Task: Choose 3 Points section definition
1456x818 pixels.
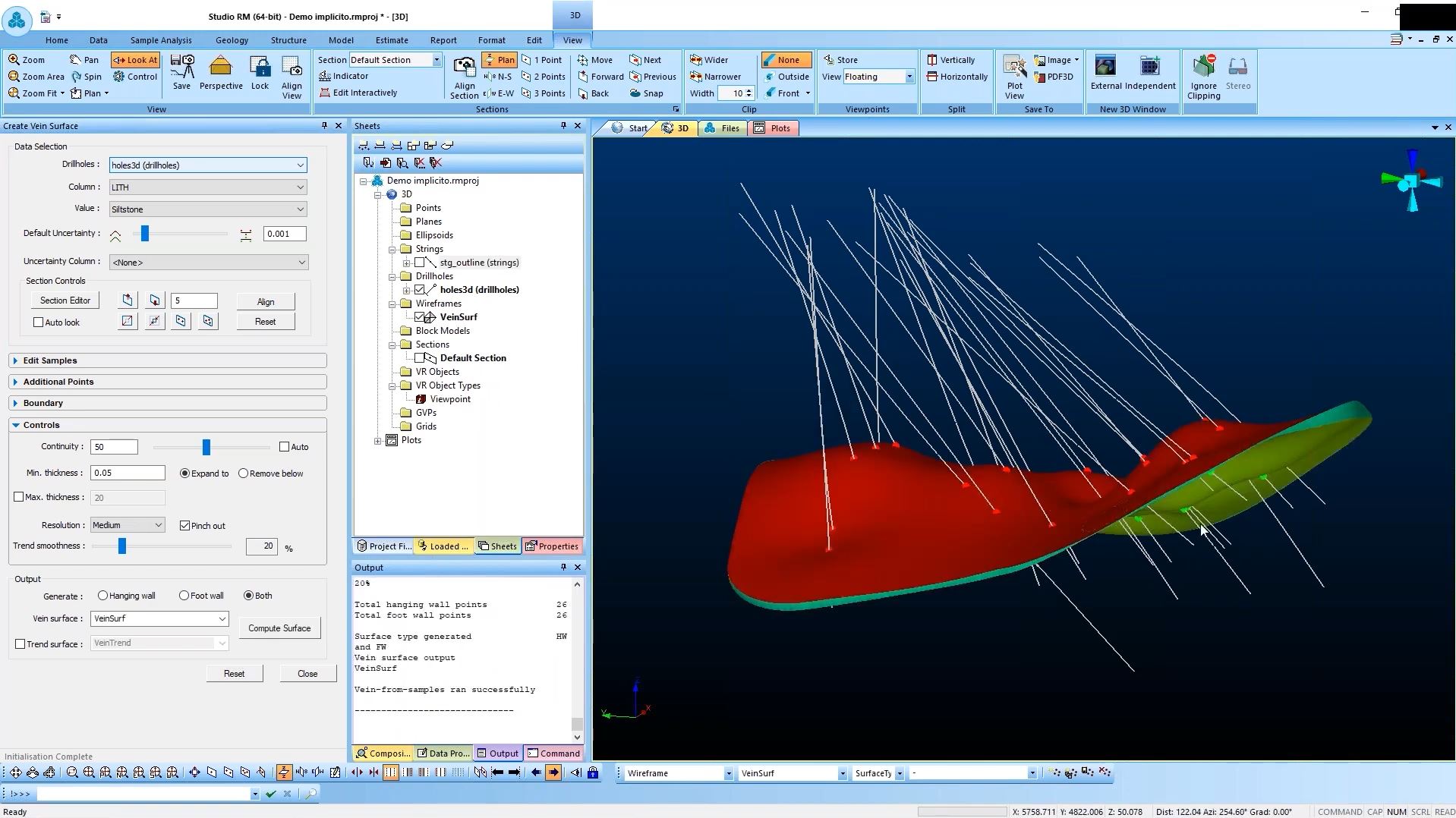Action: coord(544,93)
